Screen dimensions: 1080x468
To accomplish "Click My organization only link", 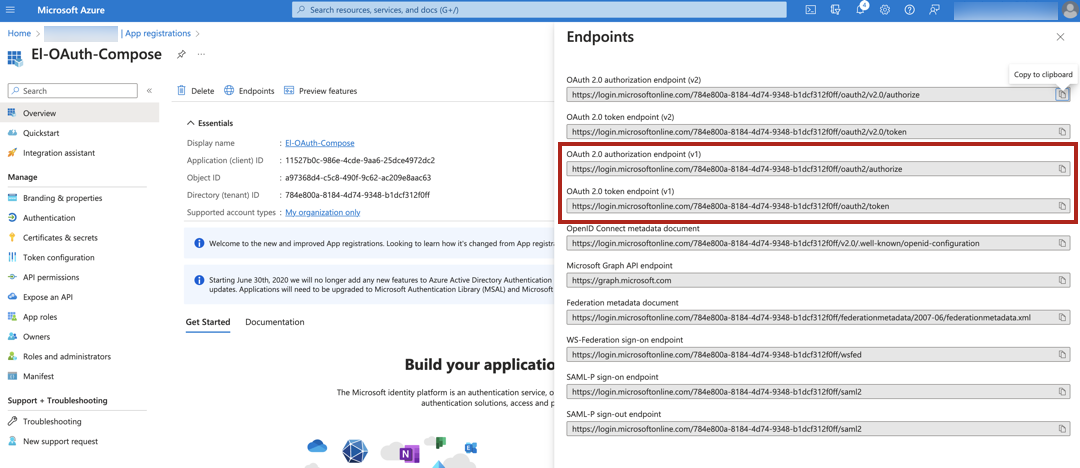I will [323, 212].
